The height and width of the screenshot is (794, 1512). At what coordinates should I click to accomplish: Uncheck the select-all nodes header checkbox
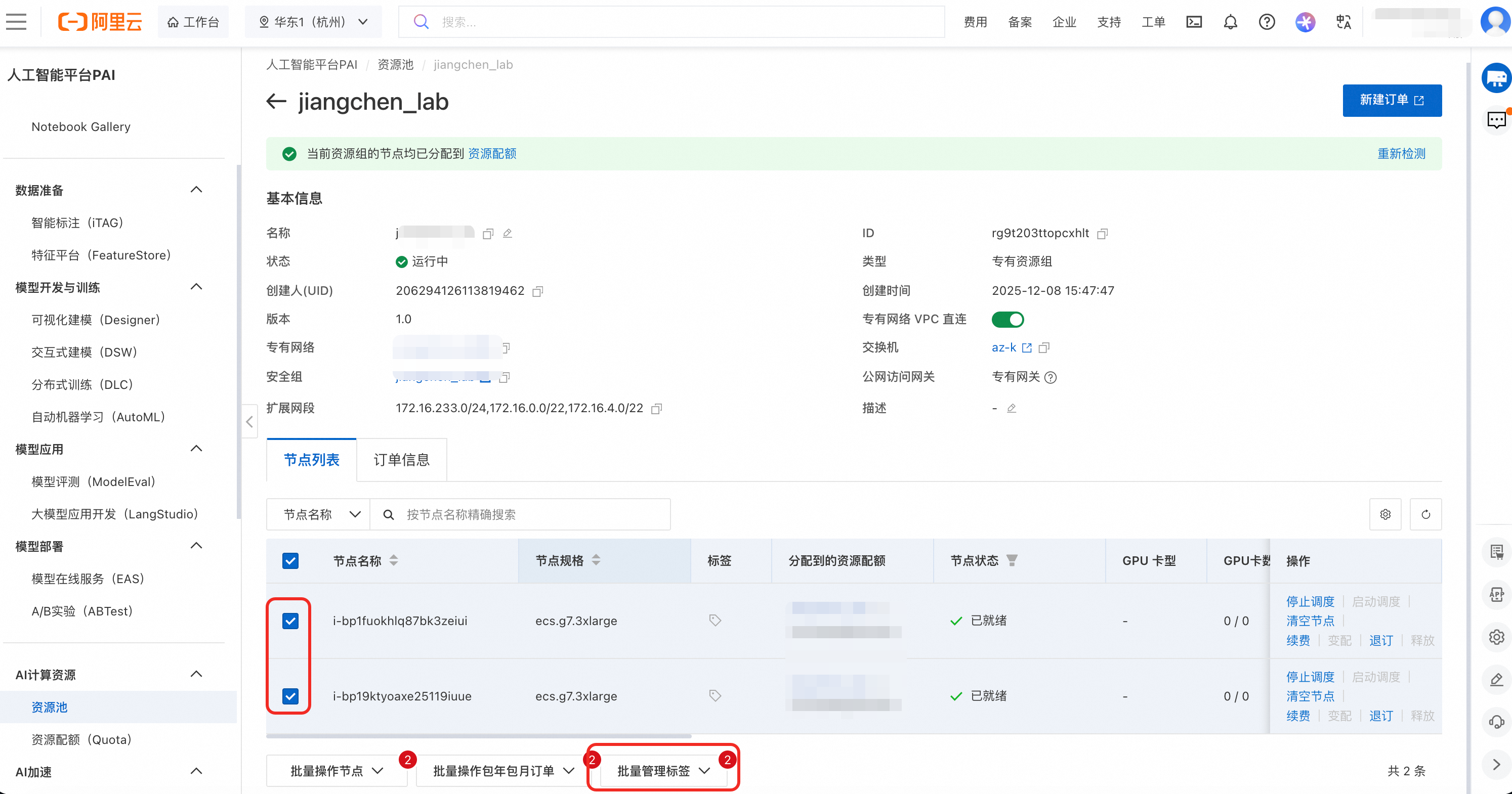coord(290,561)
